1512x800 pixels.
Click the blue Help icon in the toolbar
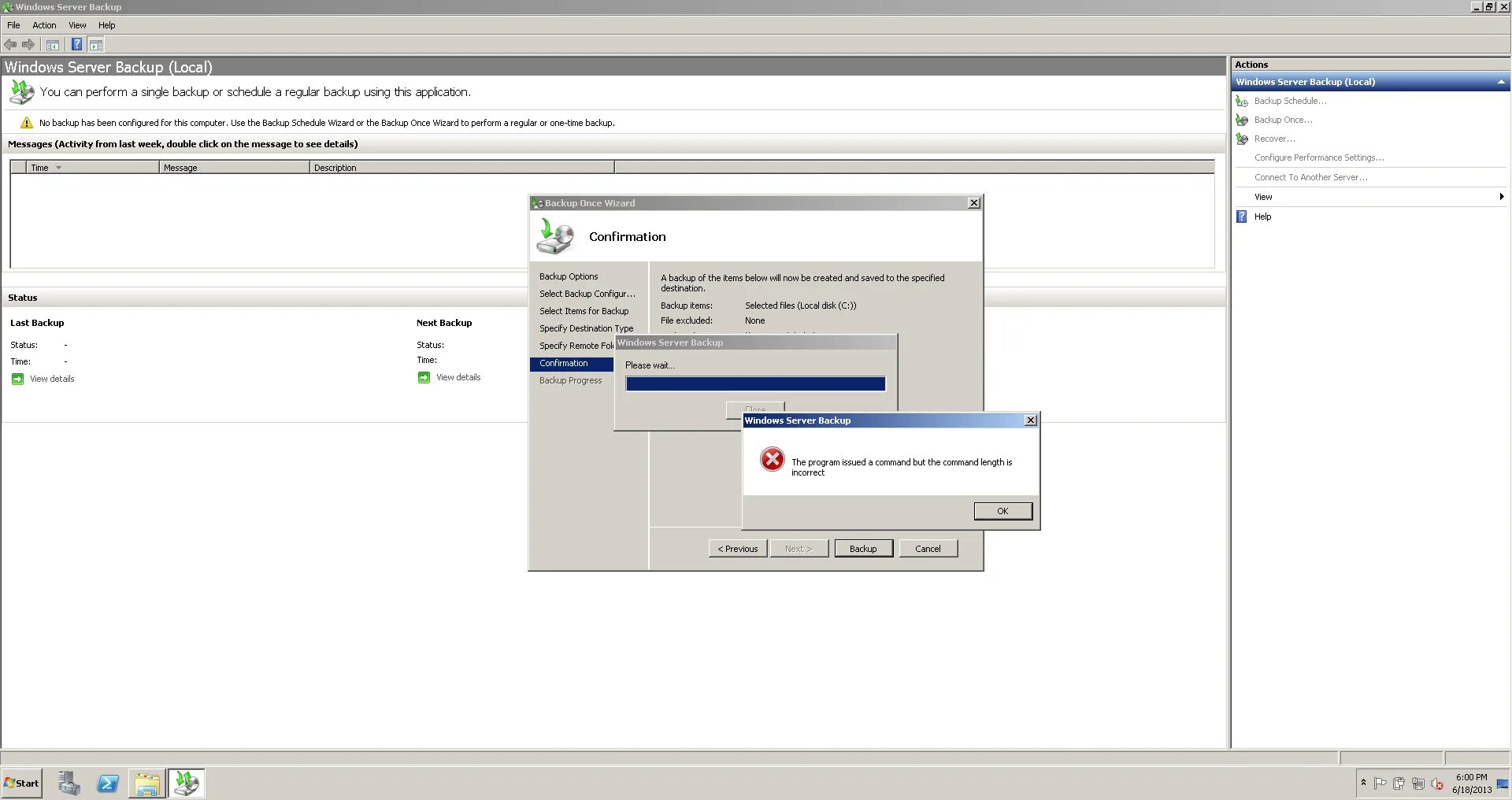(x=77, y=45)
